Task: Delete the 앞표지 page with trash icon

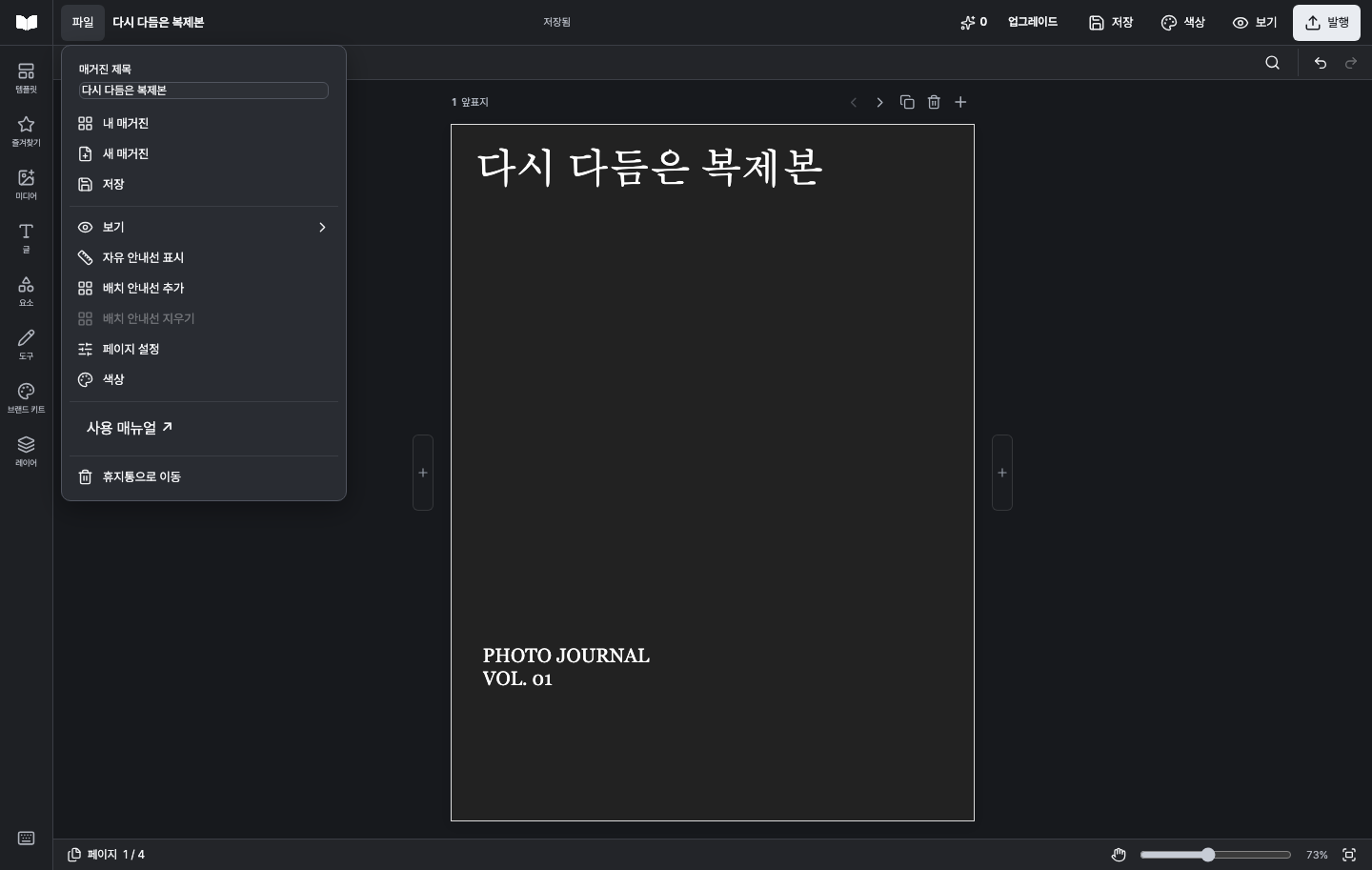Action: (x=934, y=102)
